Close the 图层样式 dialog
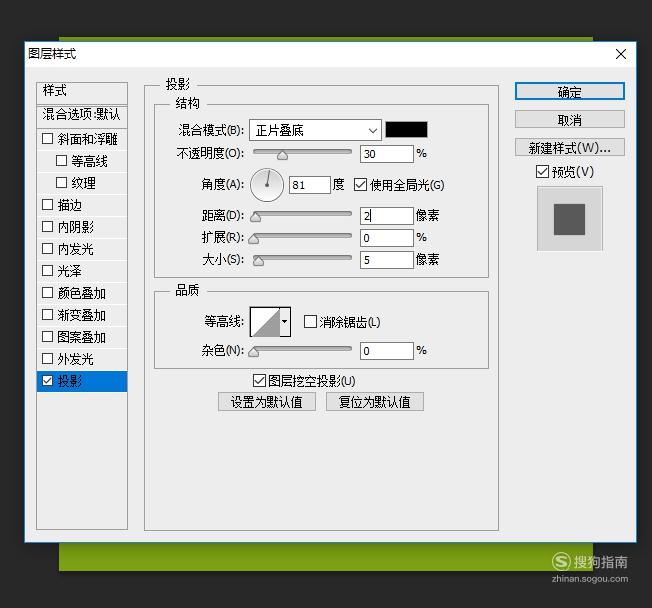 (x=621, y=54)
